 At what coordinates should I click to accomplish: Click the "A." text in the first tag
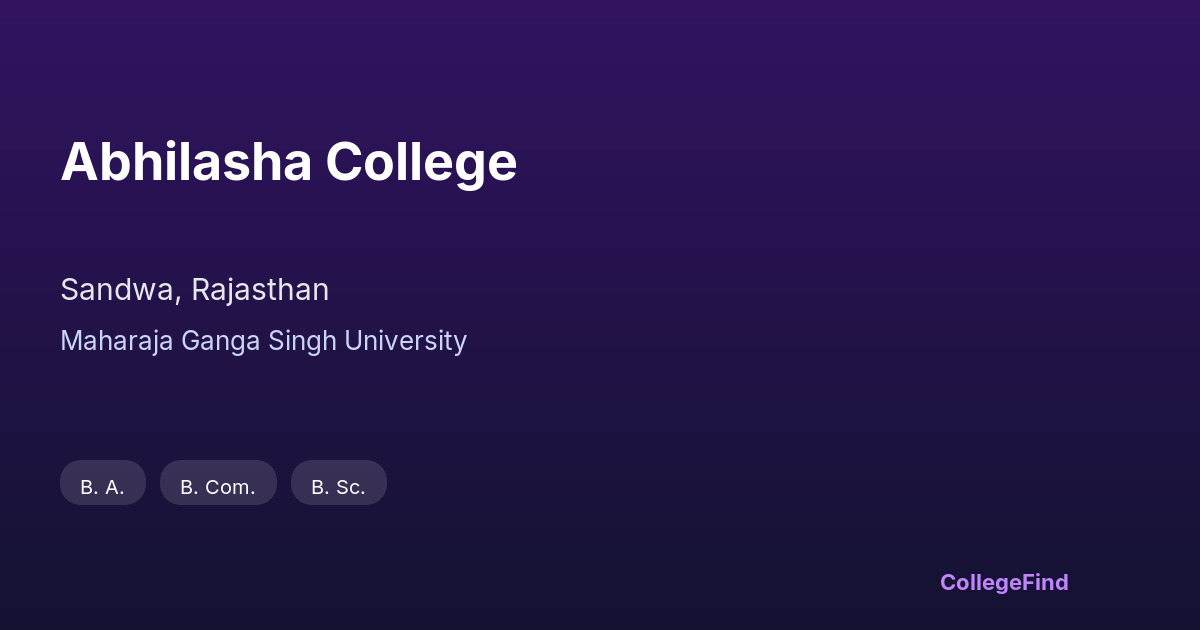115,487
